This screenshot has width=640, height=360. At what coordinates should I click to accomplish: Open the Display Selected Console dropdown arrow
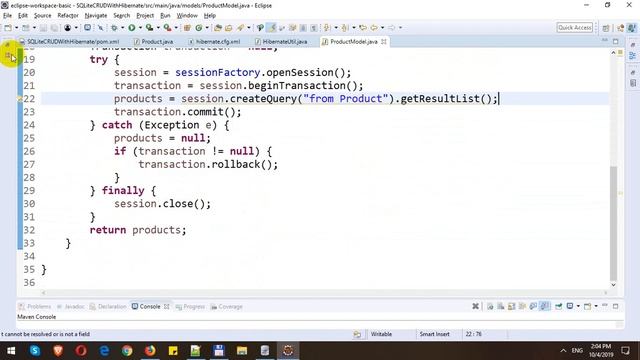point(578,306)
